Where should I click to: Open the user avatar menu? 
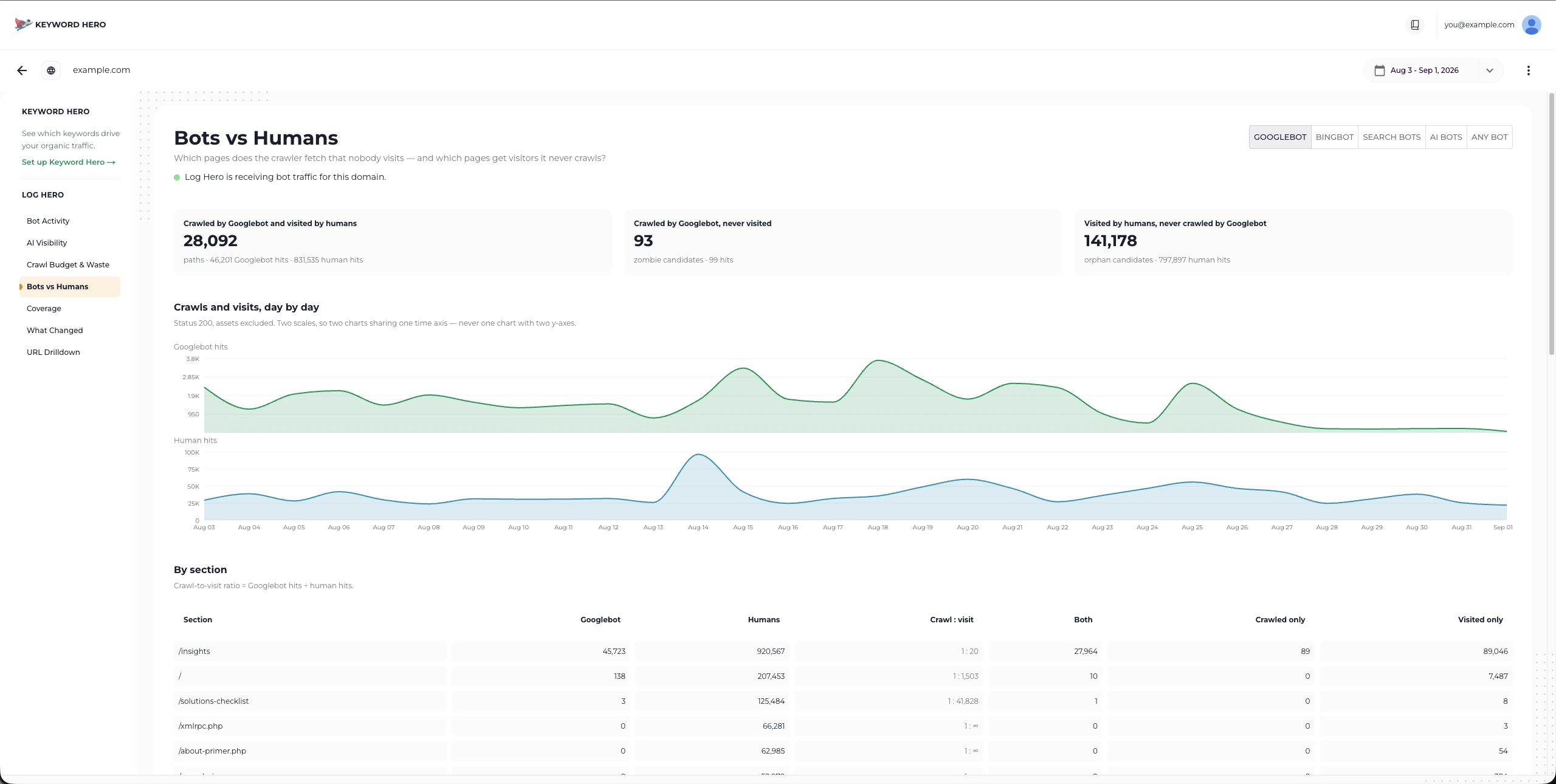(1531, 25)
